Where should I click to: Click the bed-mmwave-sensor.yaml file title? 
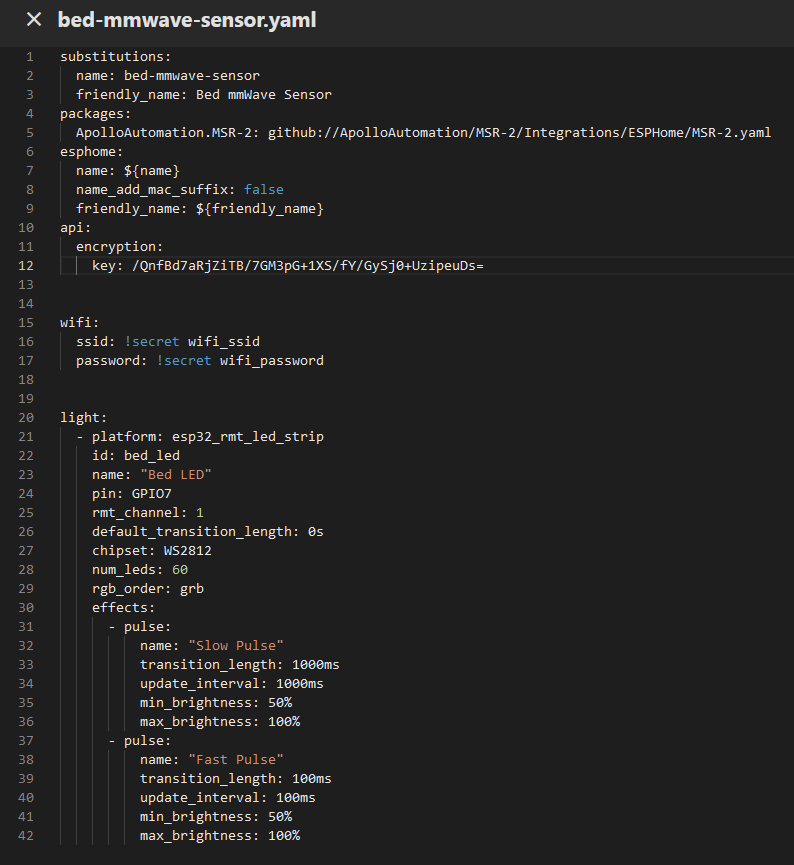[x=187, y=20]
